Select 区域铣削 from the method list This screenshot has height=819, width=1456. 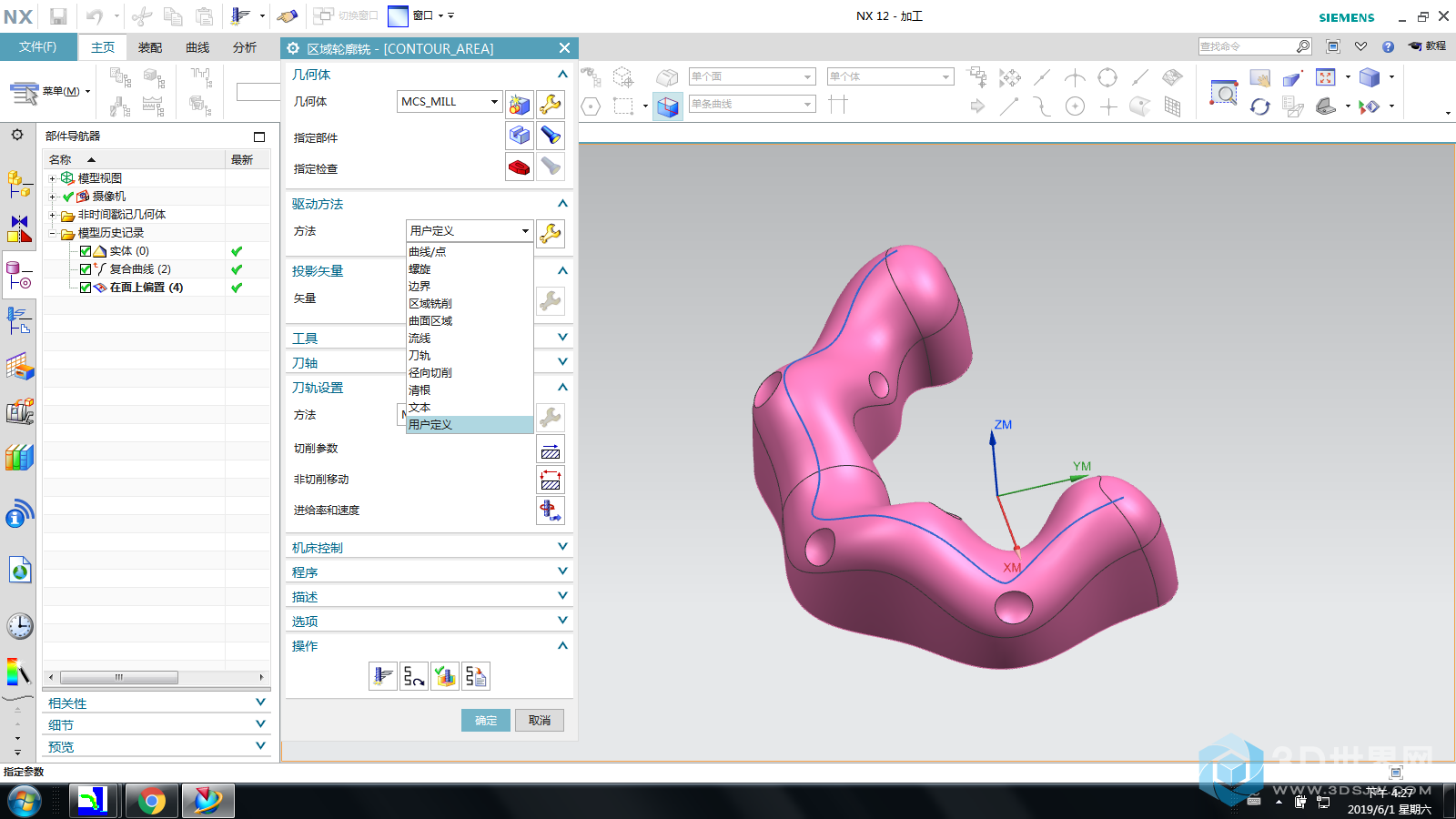coord(430,304)
